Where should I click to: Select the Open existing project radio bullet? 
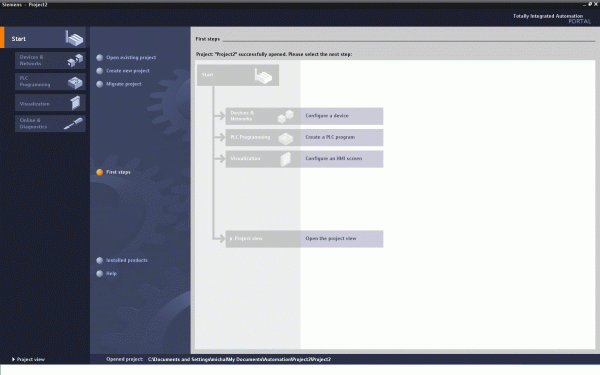(99, 57)
